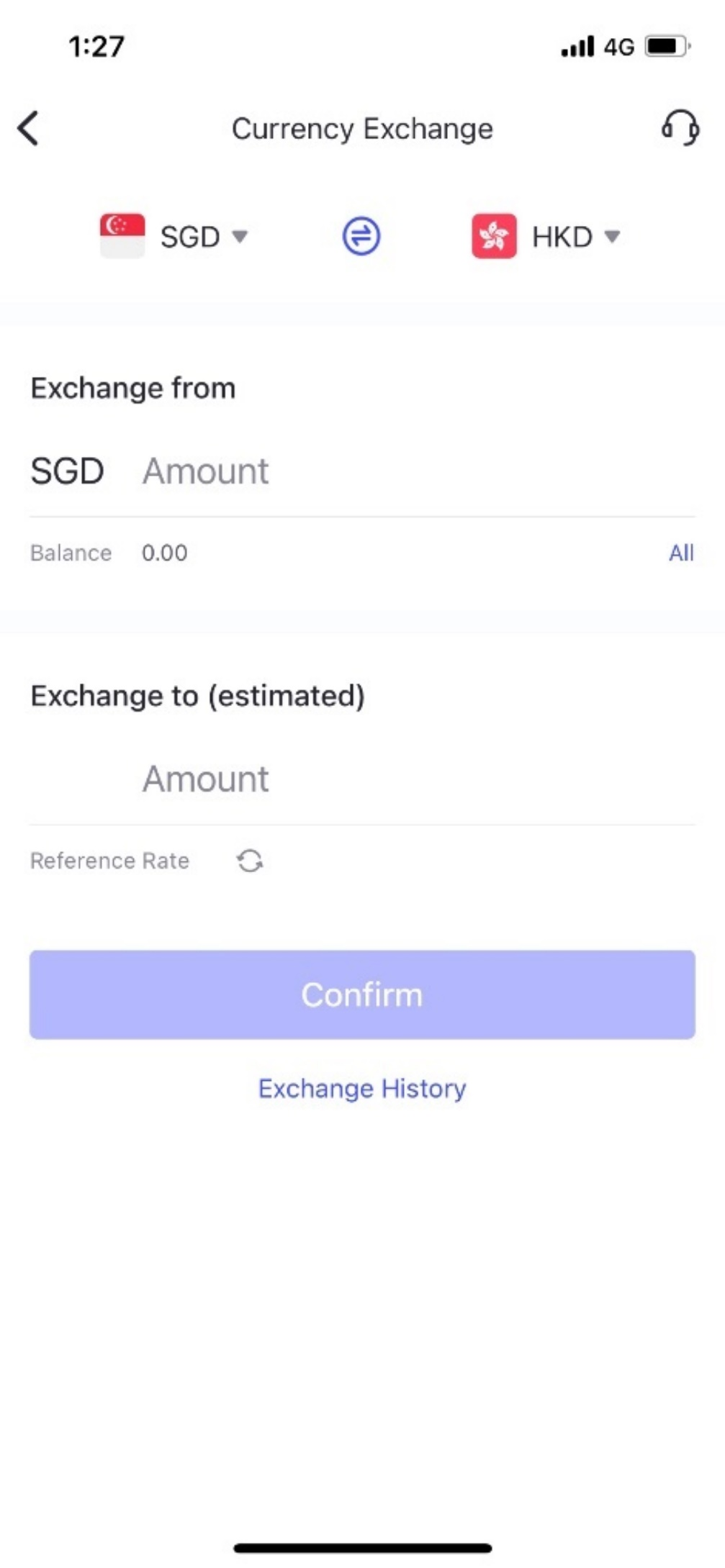Tap the back arrow icon
The image size is (725, 1568).
point(28,130)
